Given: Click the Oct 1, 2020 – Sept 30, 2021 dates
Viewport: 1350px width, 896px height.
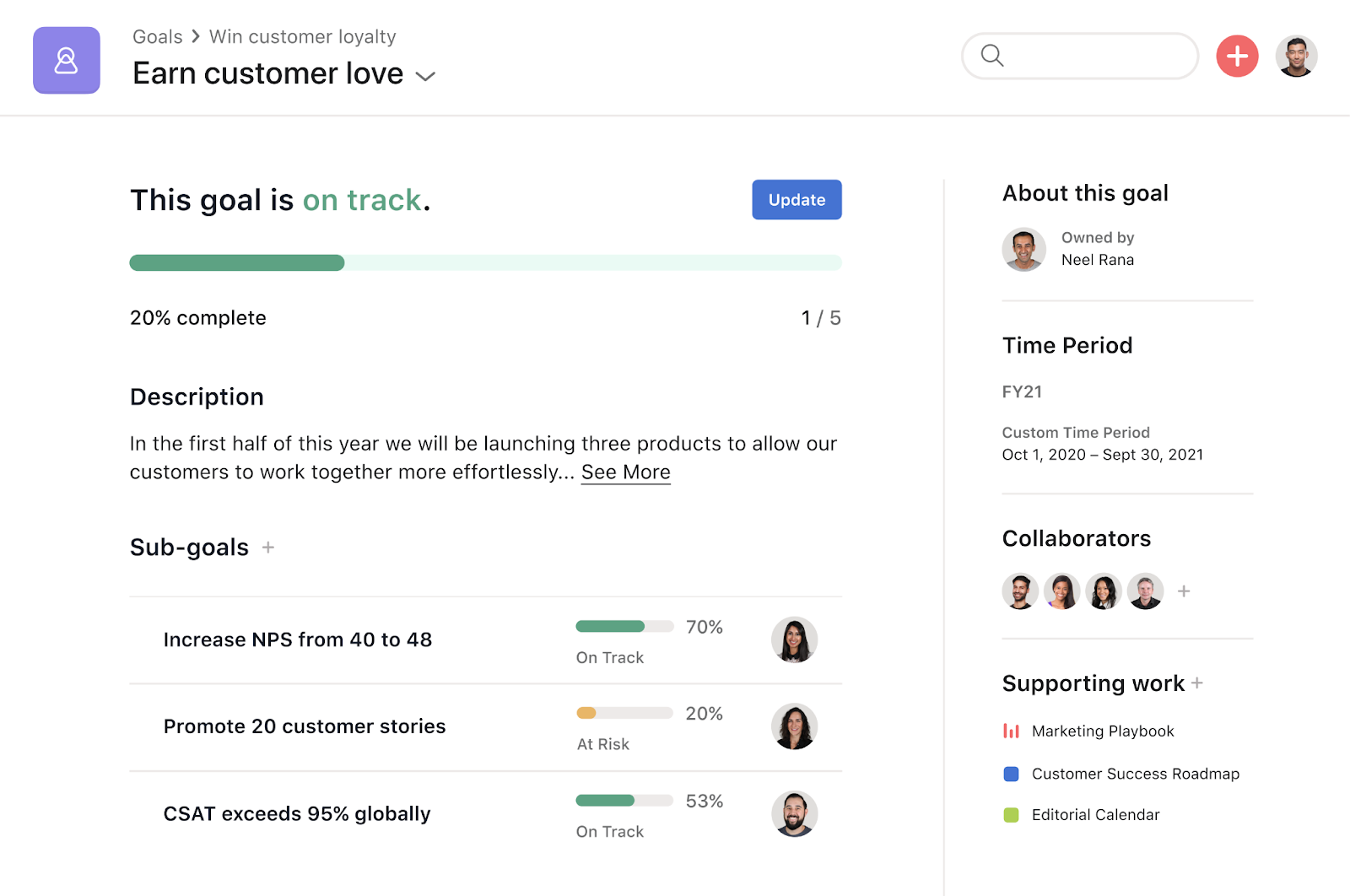Looking at the screenshot, I should pyautogui.click(x=1103, y=454).
